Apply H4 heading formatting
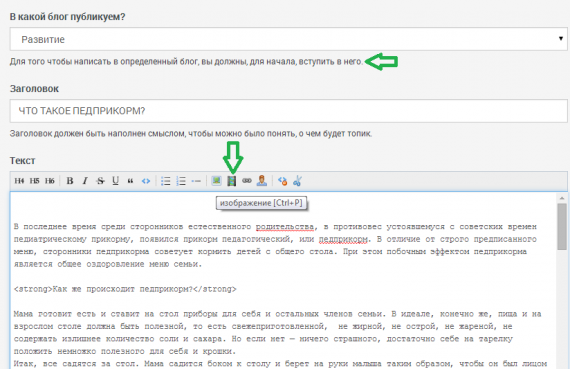 click(19, 181)
